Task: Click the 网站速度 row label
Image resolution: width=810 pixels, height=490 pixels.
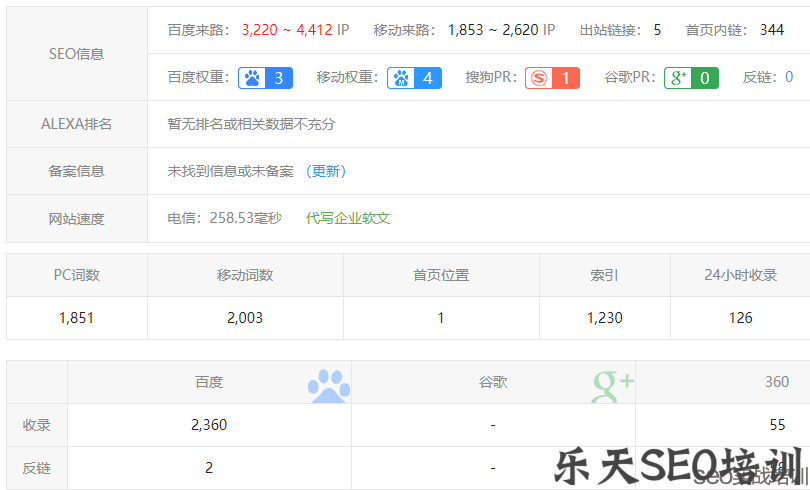Action: [76, 219]
